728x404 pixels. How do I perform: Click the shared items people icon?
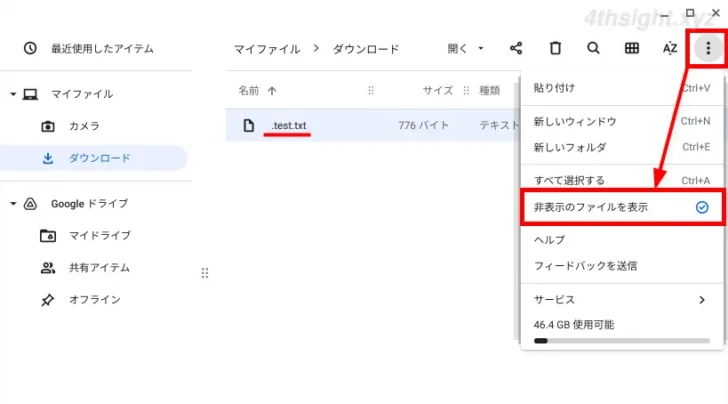coord(48,267)
